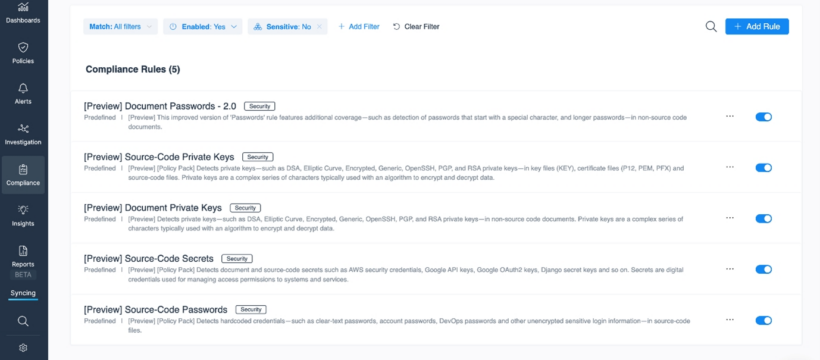The width and height of the screenshot is (820, 360).
Task: Click the Syncing status in sidebar
Action: pos(23,293)
